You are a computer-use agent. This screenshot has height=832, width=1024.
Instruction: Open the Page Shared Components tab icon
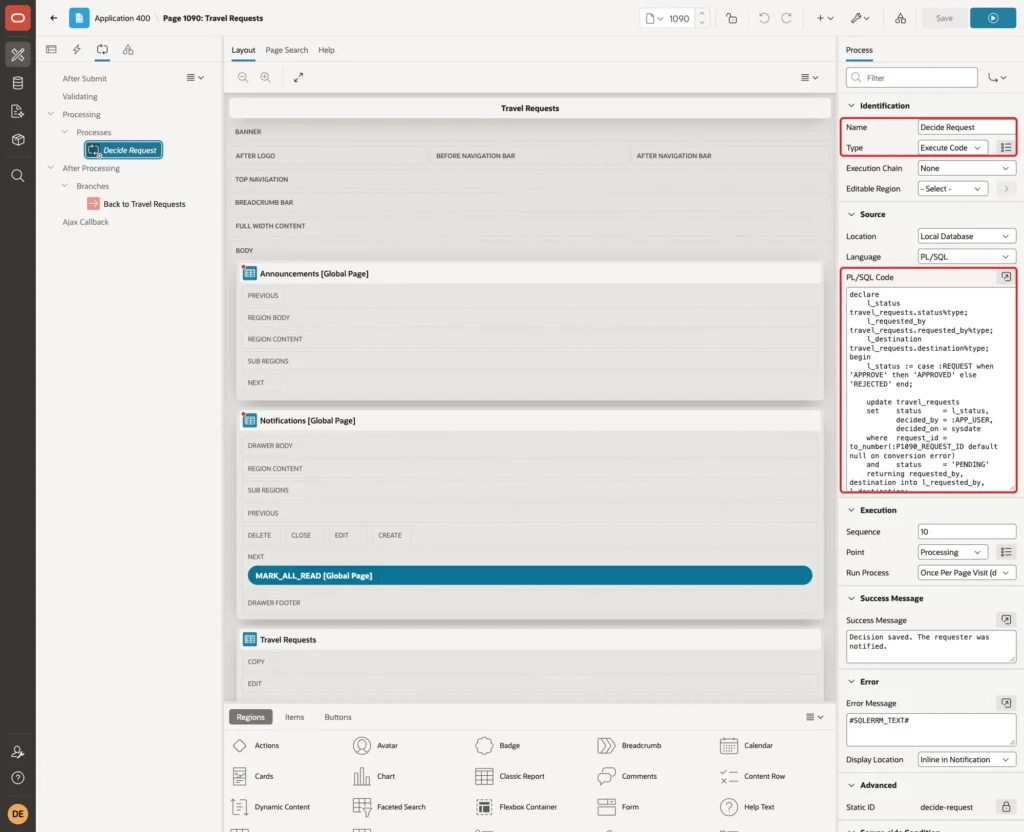click(128, 50)
